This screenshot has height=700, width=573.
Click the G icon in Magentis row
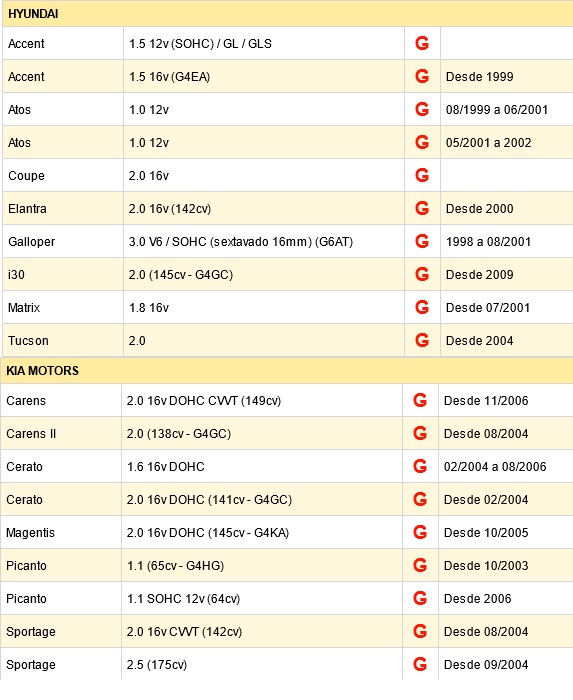click(x=420, y=533)
